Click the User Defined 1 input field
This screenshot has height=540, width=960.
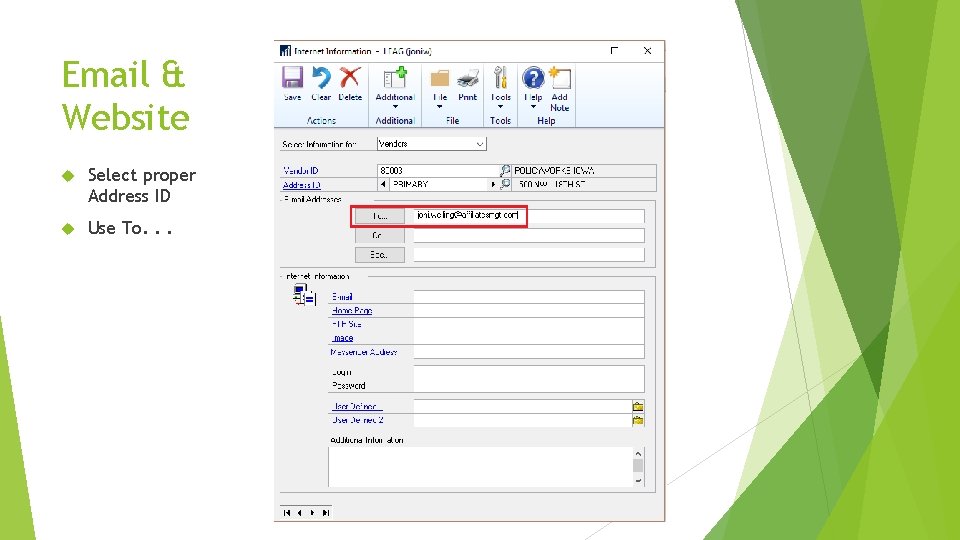click(523, 407)
